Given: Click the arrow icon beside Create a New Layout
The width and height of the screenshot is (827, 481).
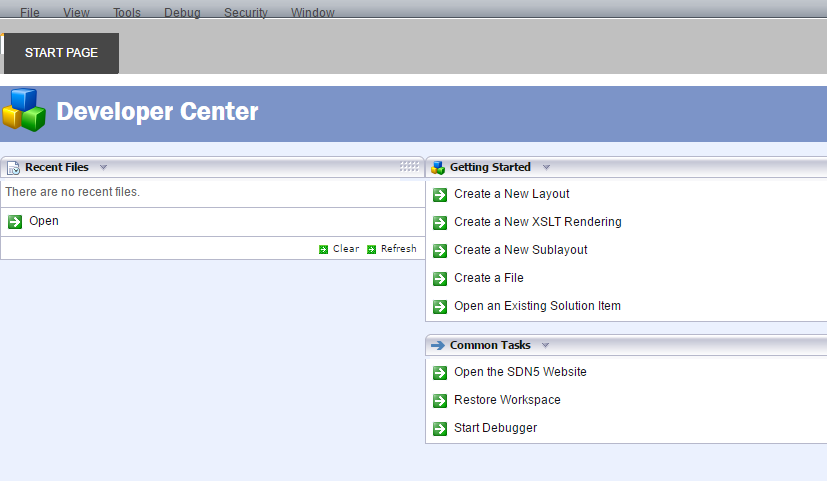Looking at the screenshot, I should (440, 195).
